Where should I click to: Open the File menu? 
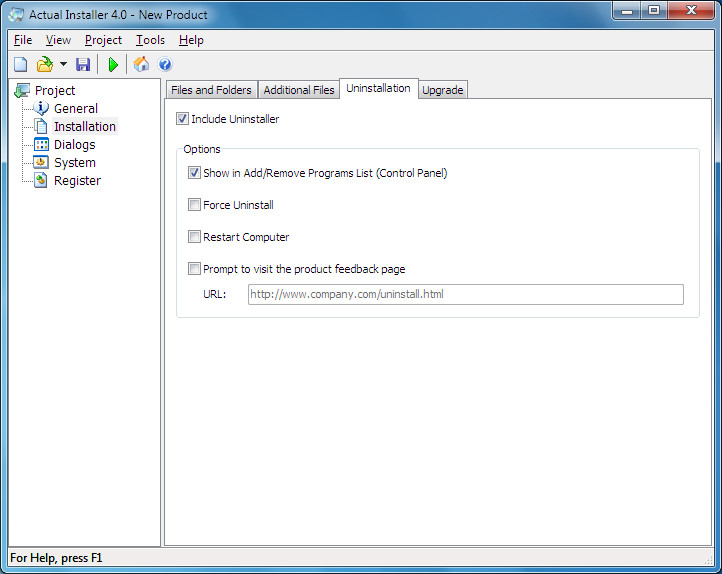click(23, 40)
